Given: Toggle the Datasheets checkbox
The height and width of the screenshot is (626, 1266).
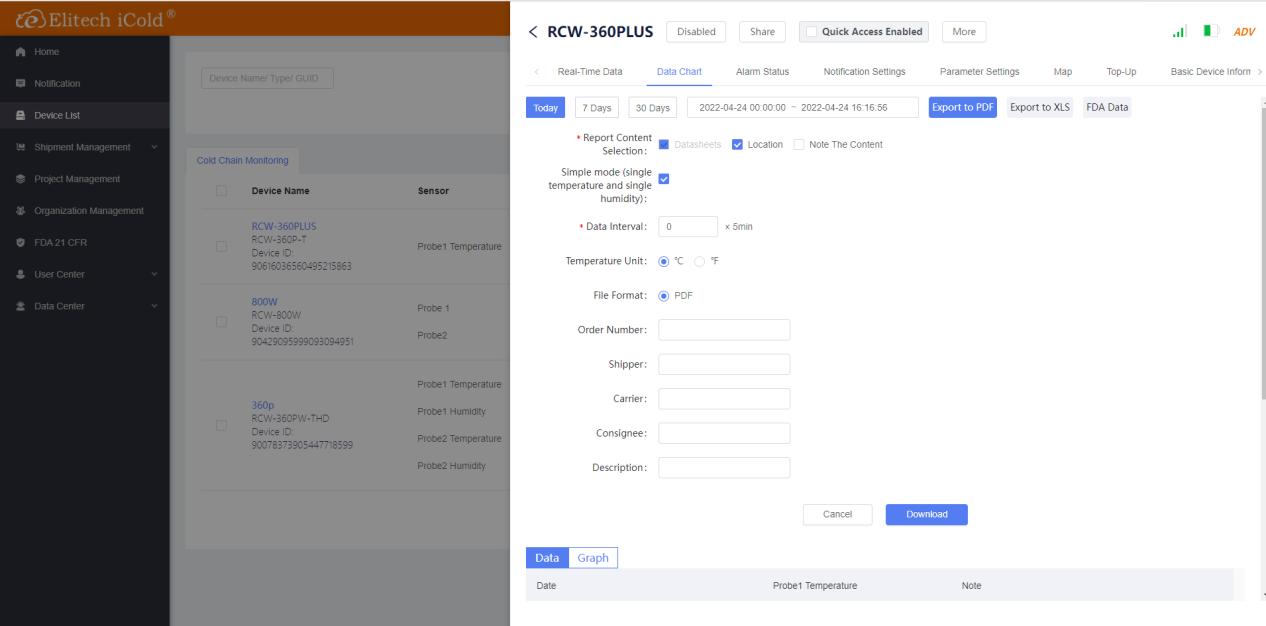Looking at the screenshot, I should coord(664,144).
